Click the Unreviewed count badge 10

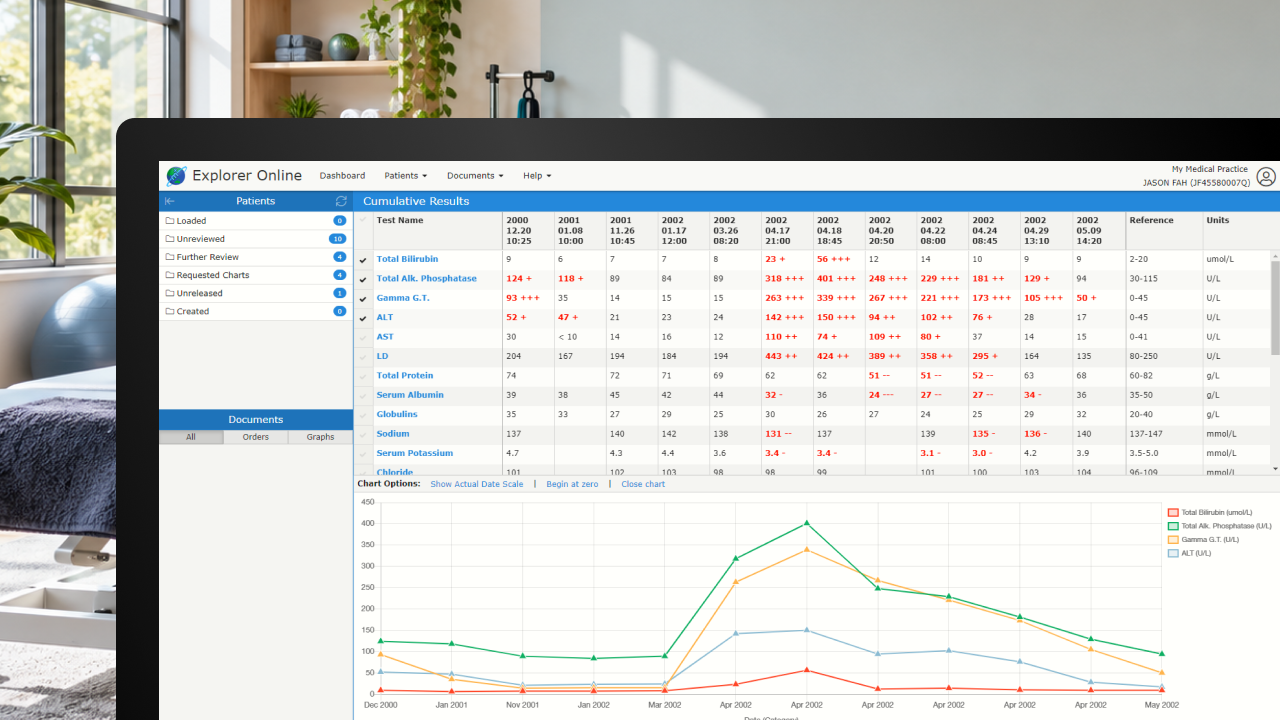pos(338,239)
